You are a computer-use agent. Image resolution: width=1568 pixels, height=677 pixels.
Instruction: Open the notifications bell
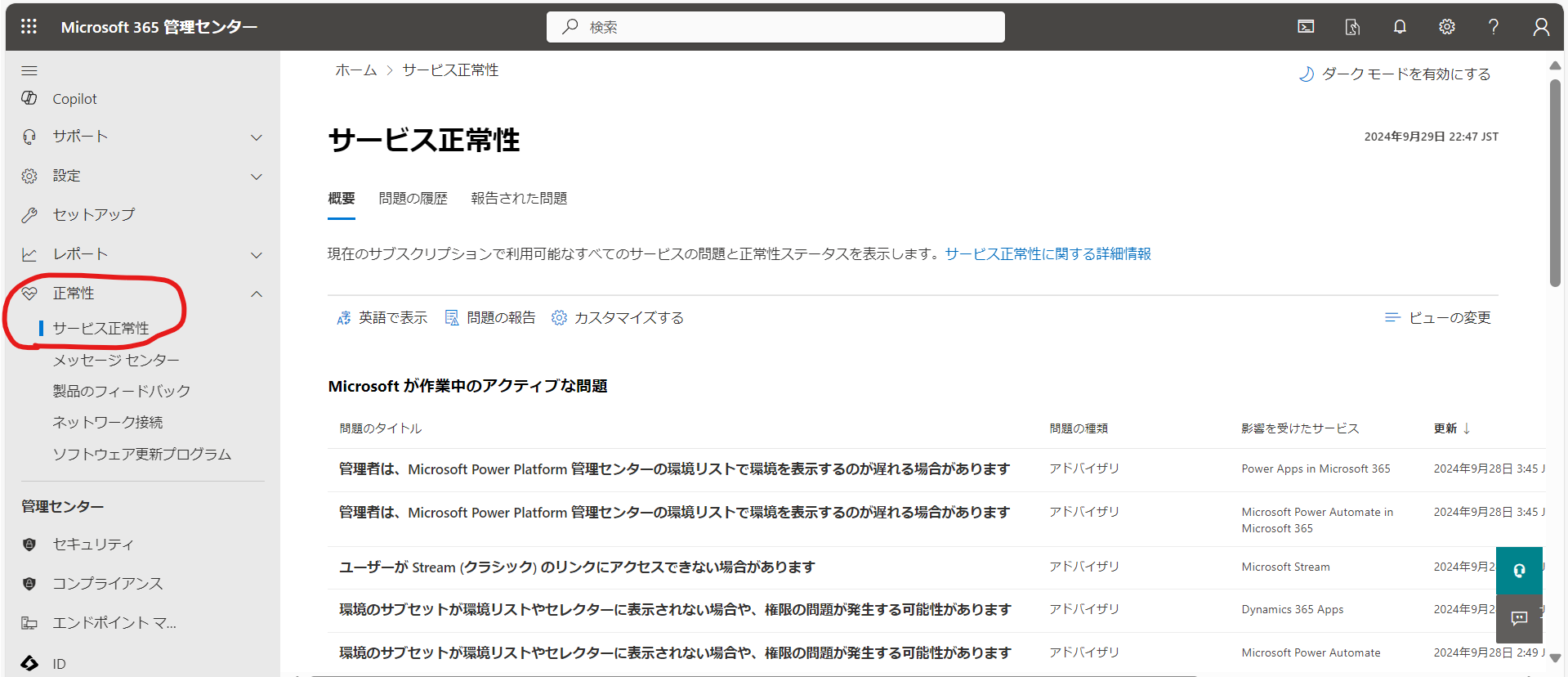(x=1400, y=27)
